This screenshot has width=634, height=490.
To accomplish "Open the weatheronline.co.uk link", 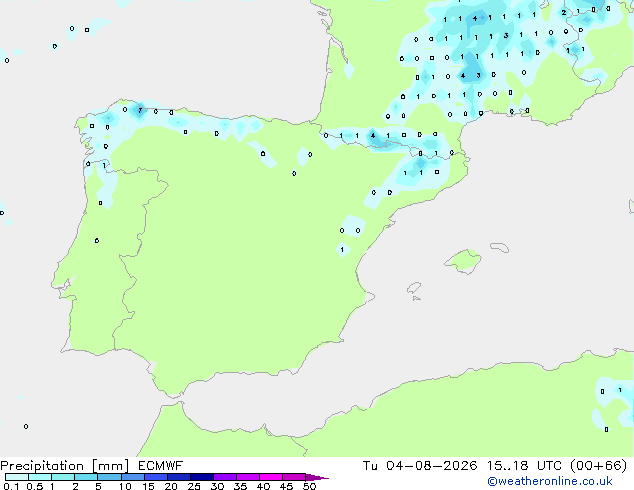I will point(549,481).
